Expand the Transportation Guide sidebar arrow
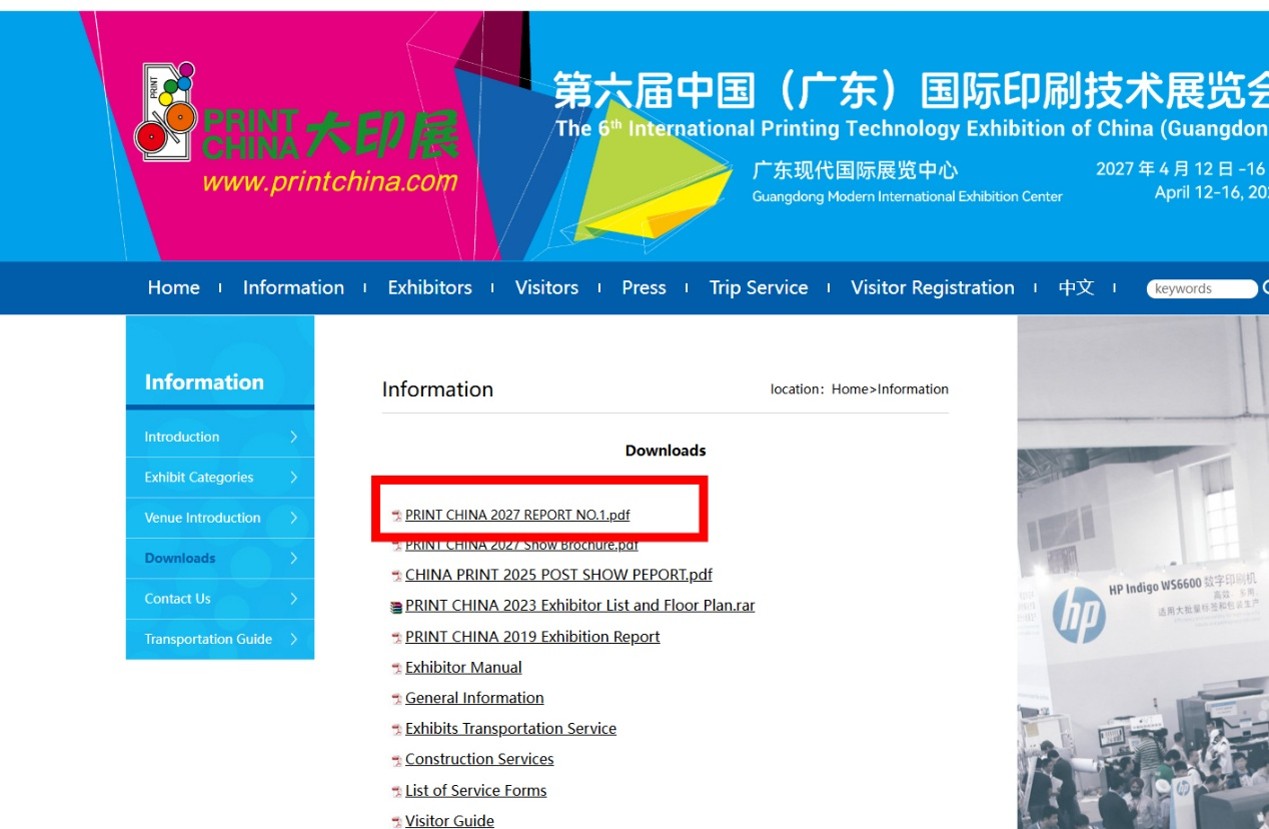The height and width of the screenshot is (829, 1269). pos(294,639)
